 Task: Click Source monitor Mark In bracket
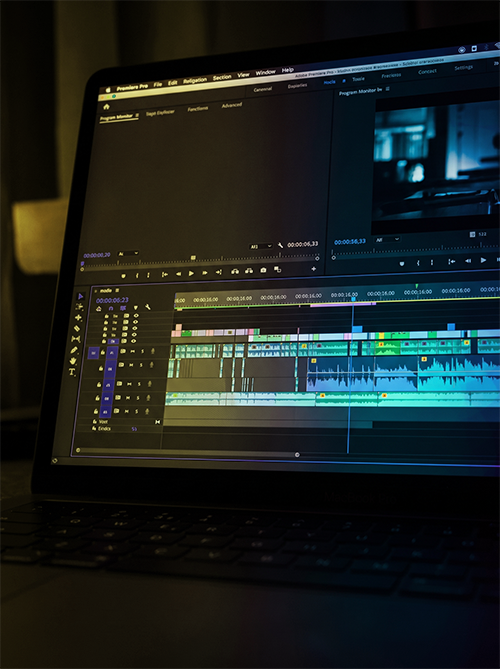[x=137, y=276]
